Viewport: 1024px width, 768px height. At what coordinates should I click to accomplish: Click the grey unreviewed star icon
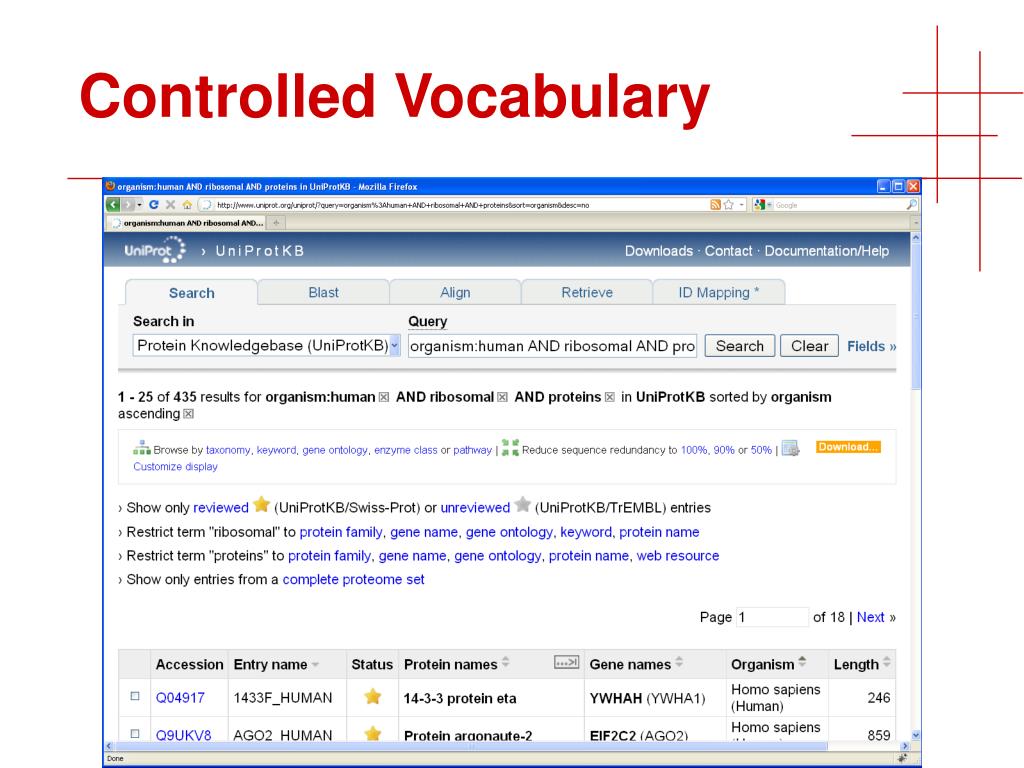(x=522, y=505)
